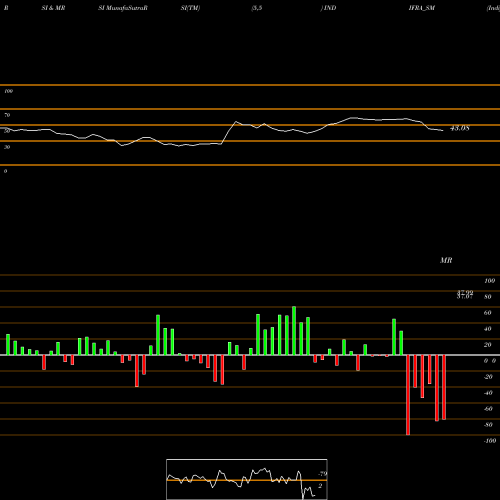Click the -100 label on the MR axis

[x=490, y=441]
